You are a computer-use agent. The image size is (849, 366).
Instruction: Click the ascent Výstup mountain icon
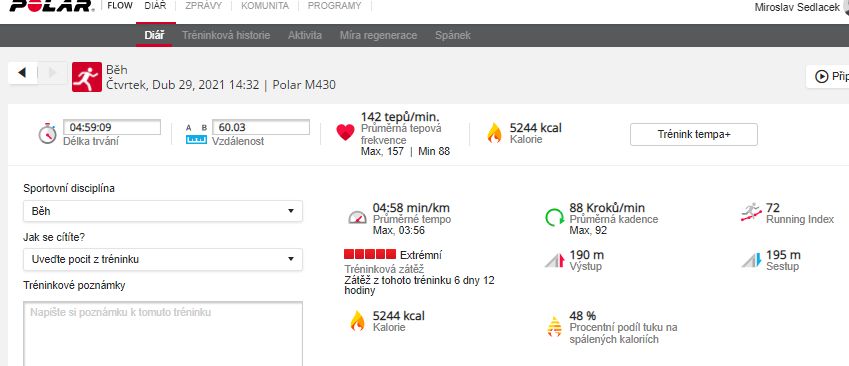point(555,260)
